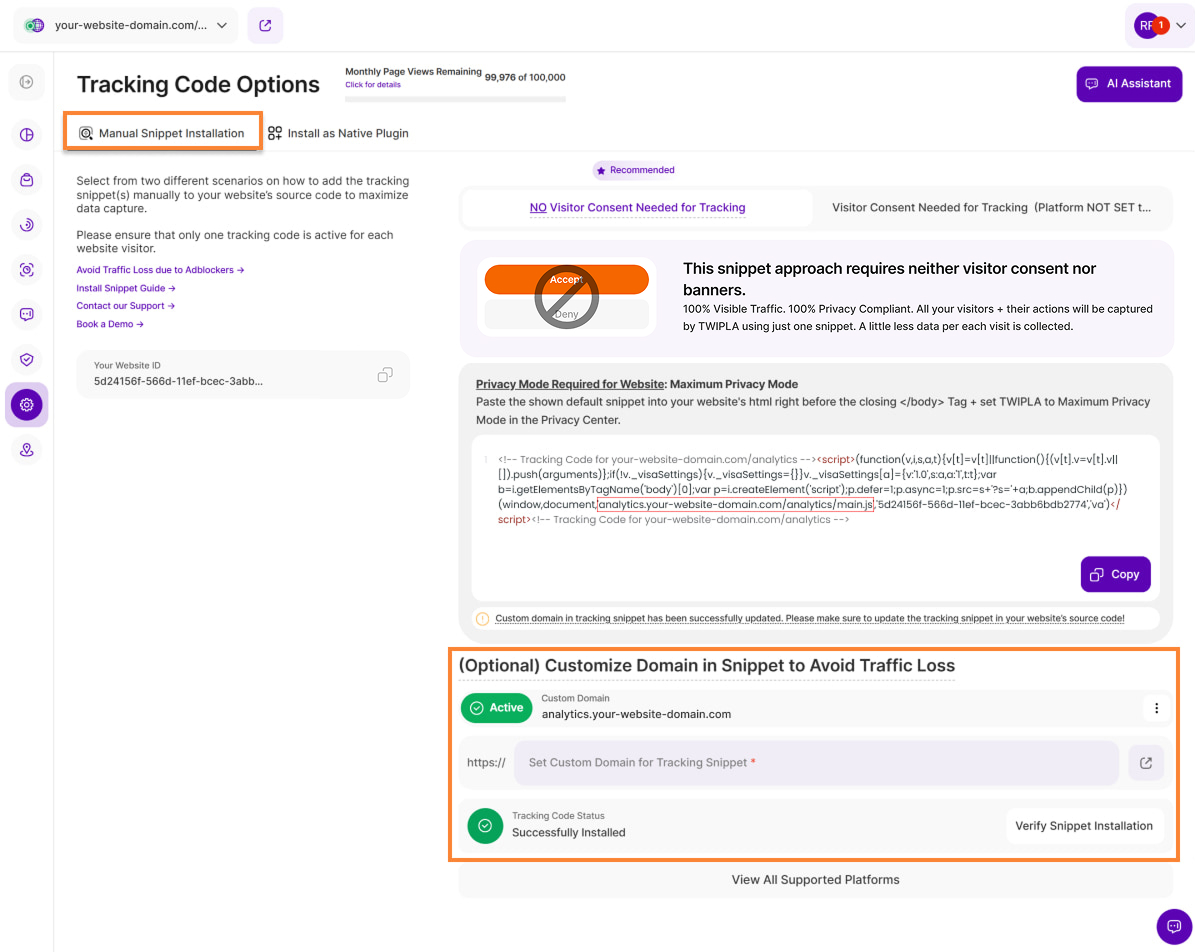
Task: Click the Copy snippet button
Action: click(x=1115, y=574)
